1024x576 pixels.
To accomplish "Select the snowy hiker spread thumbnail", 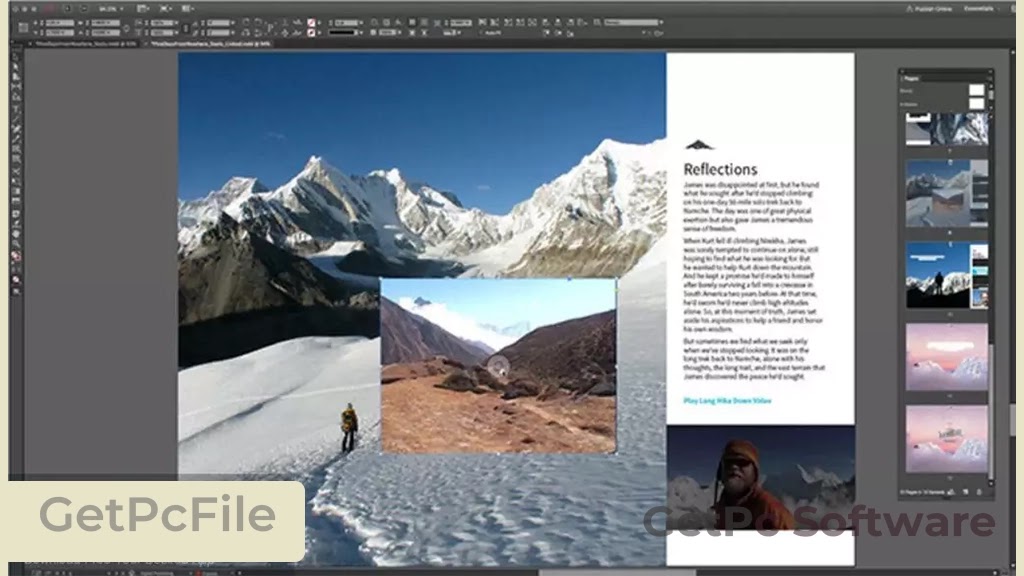I will 946,193.
